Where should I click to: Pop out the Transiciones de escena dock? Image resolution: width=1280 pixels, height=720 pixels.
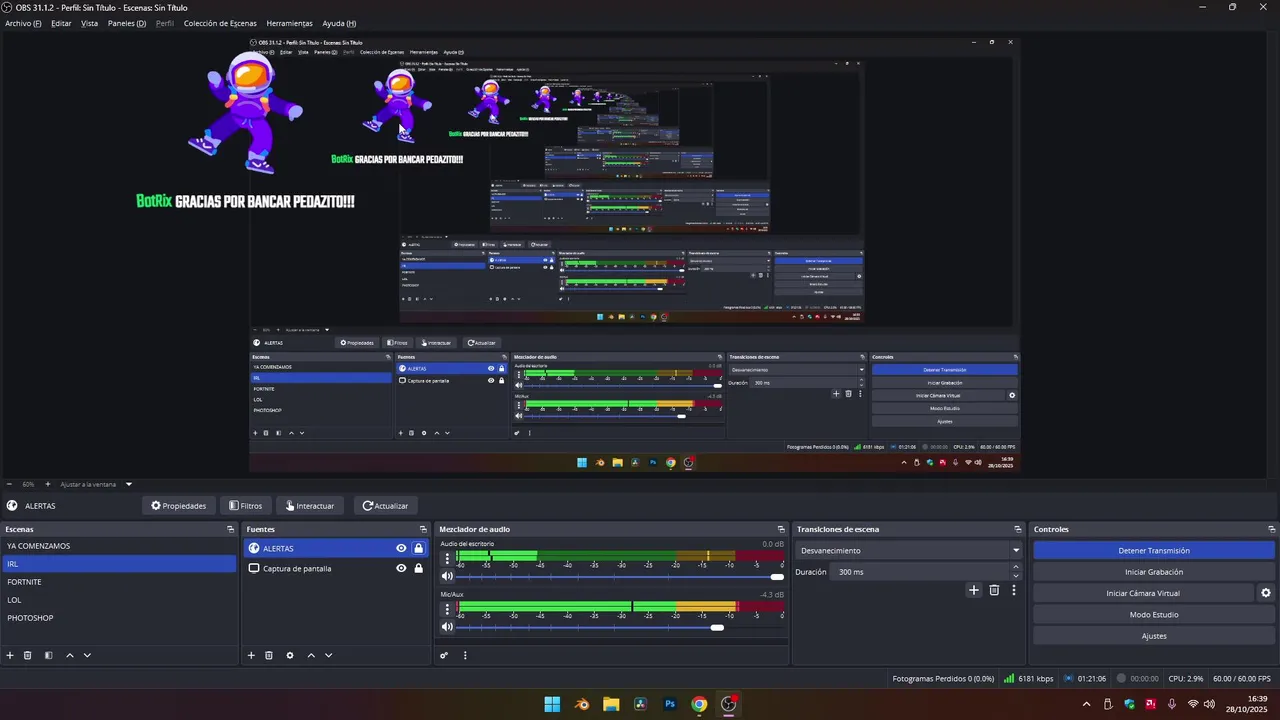tap(1018, 529)
